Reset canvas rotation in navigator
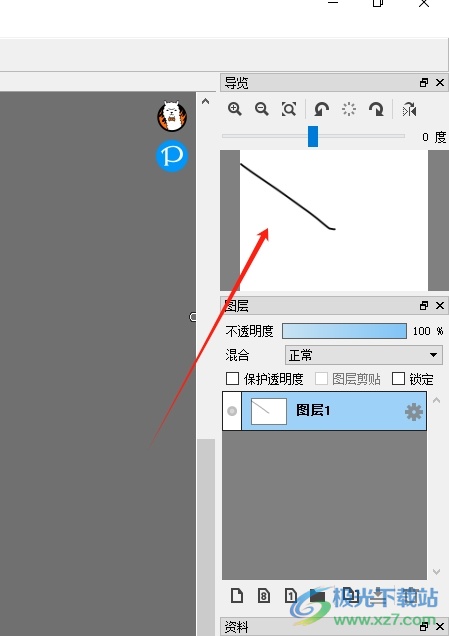Viewport: 449px width, 636px height. click(x=349, y=109)
